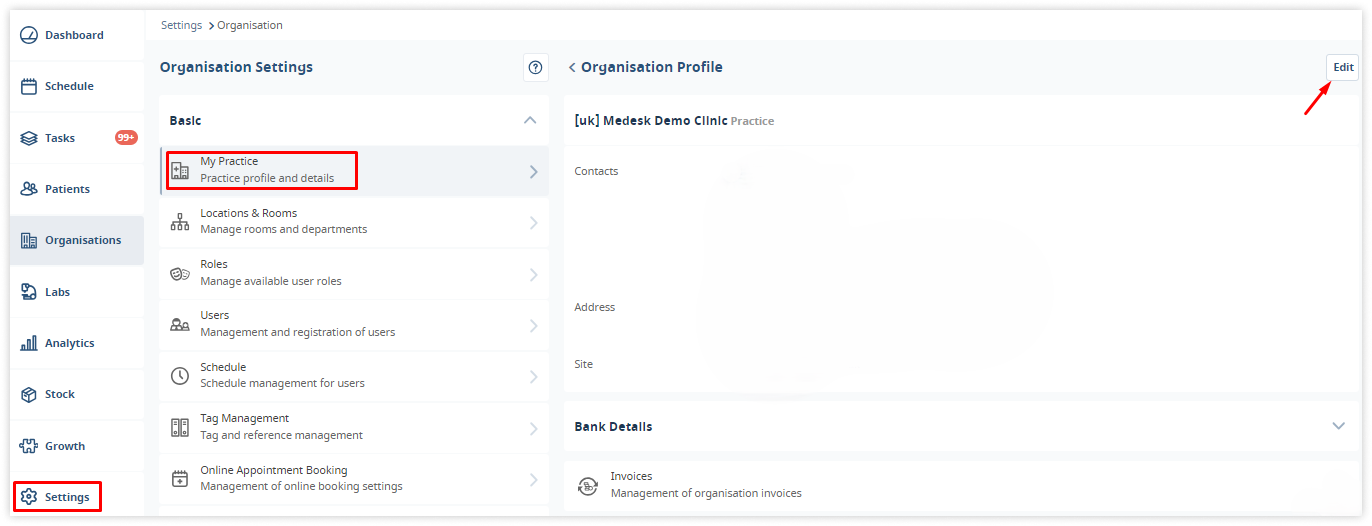Open the help question mark icon
This screenshot has height=526, width=1372.
[x=535, y=68]
